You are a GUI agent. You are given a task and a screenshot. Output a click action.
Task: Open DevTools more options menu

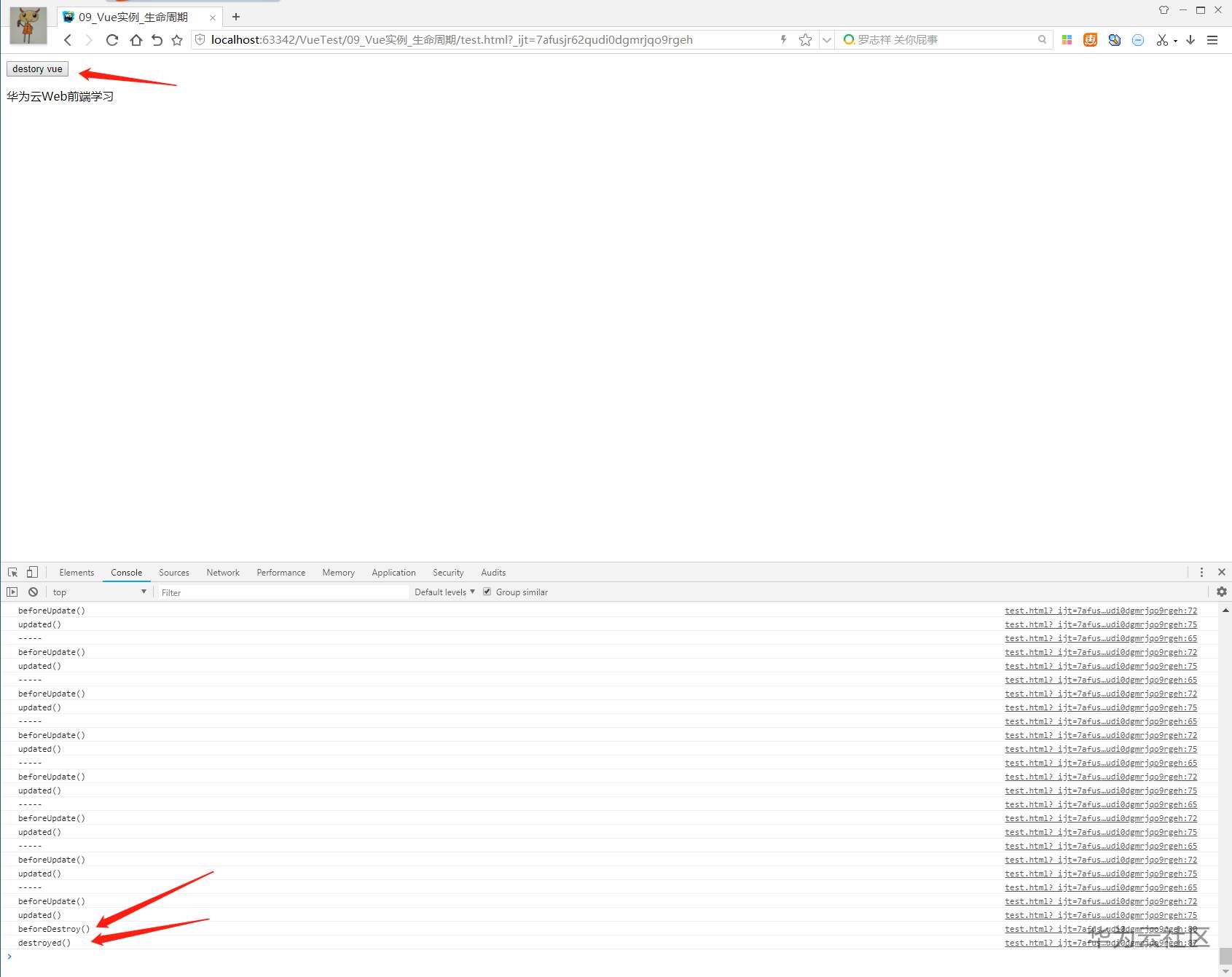coord(1202,573)
